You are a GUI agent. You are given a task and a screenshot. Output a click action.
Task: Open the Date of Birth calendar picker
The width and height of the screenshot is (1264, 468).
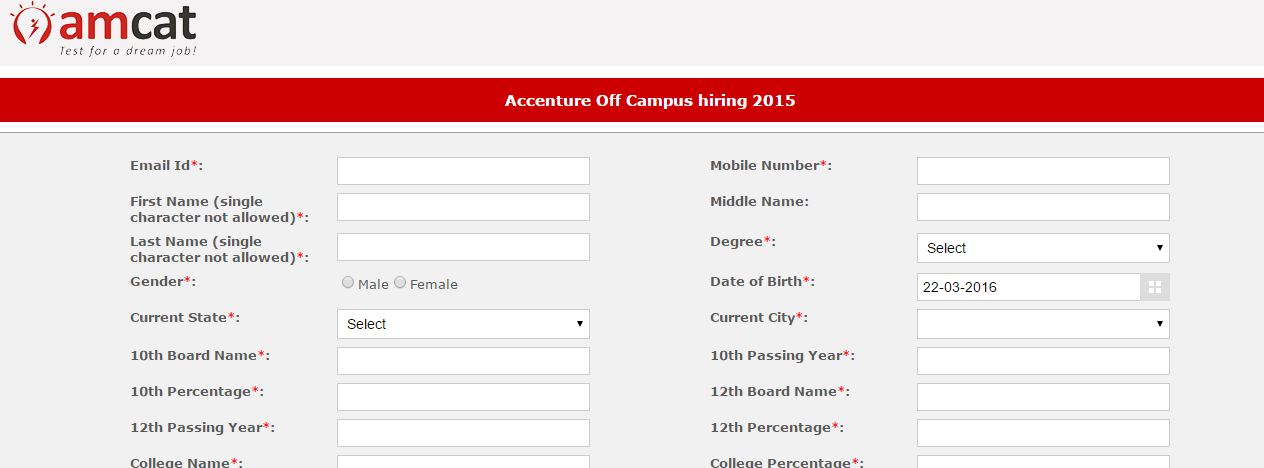(1155, 287)
